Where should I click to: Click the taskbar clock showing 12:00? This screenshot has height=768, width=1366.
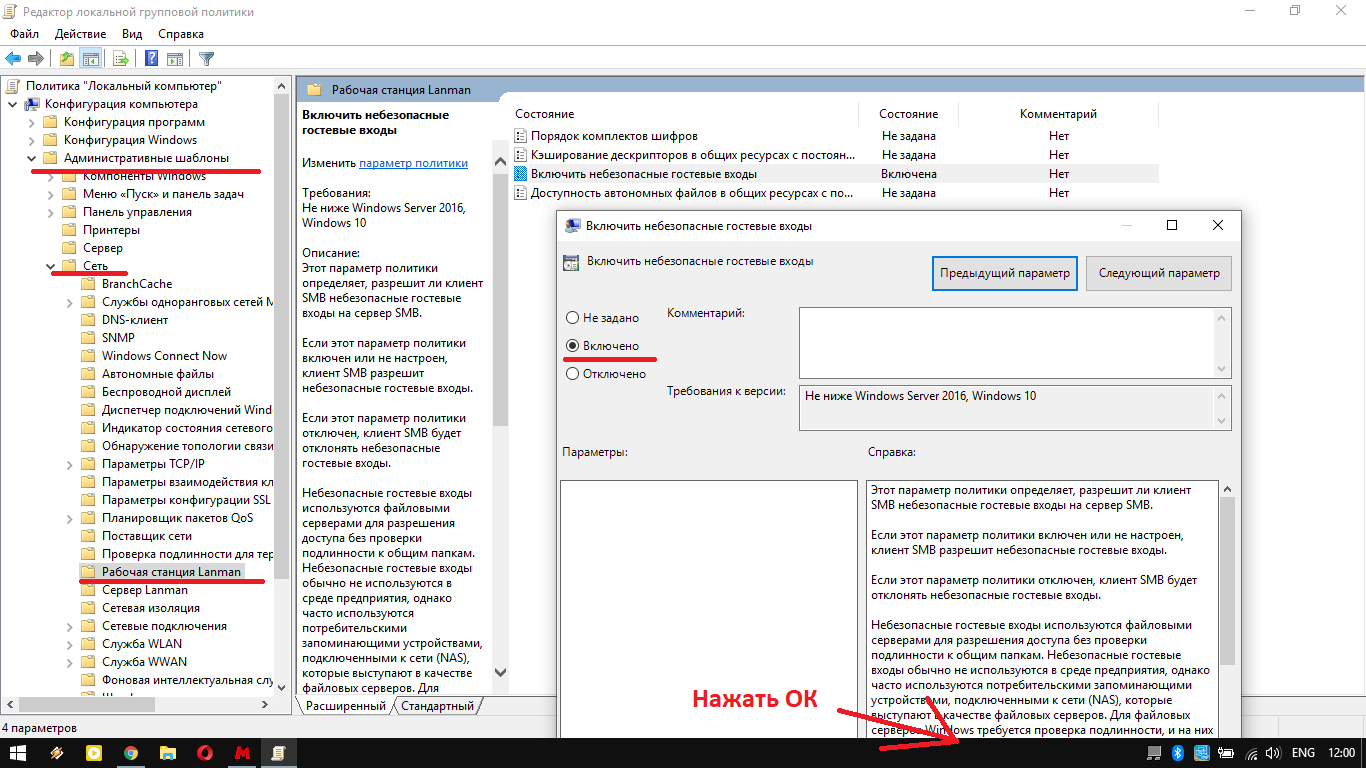1340,752
